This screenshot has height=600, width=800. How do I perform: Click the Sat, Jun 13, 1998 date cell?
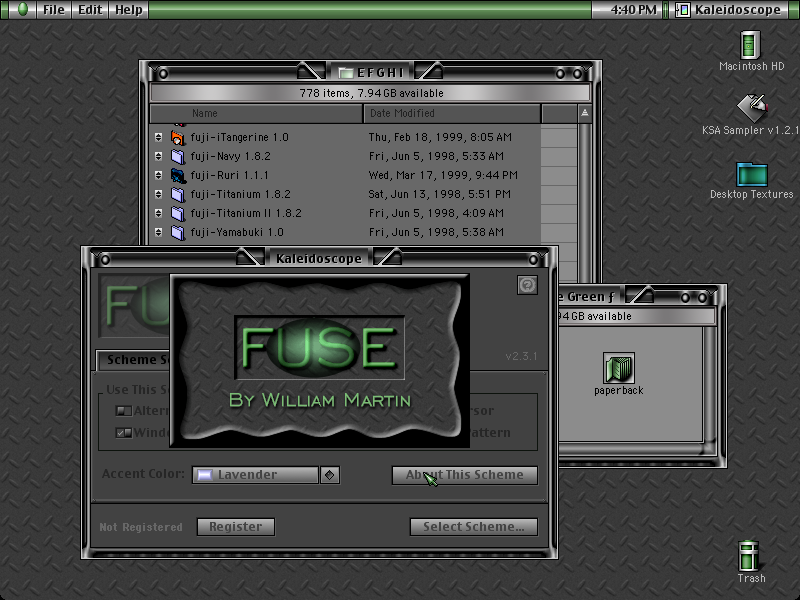point(439,194)
